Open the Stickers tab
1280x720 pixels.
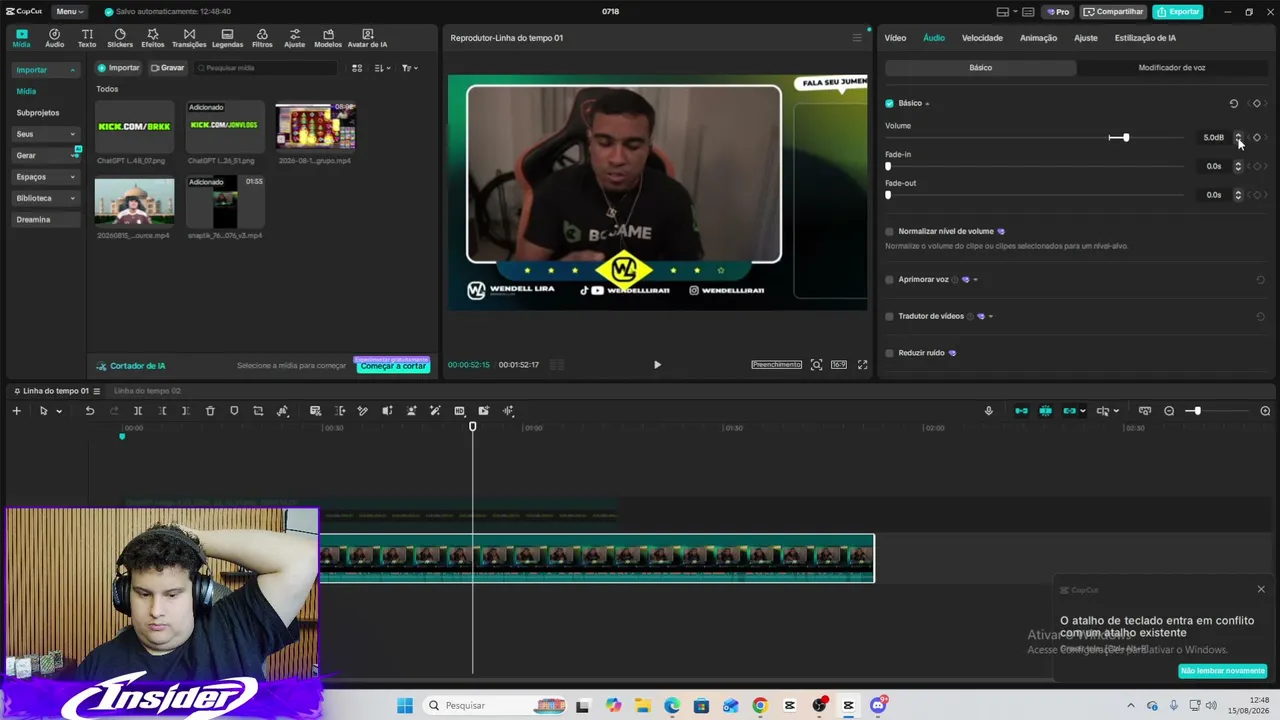[120, 38]
